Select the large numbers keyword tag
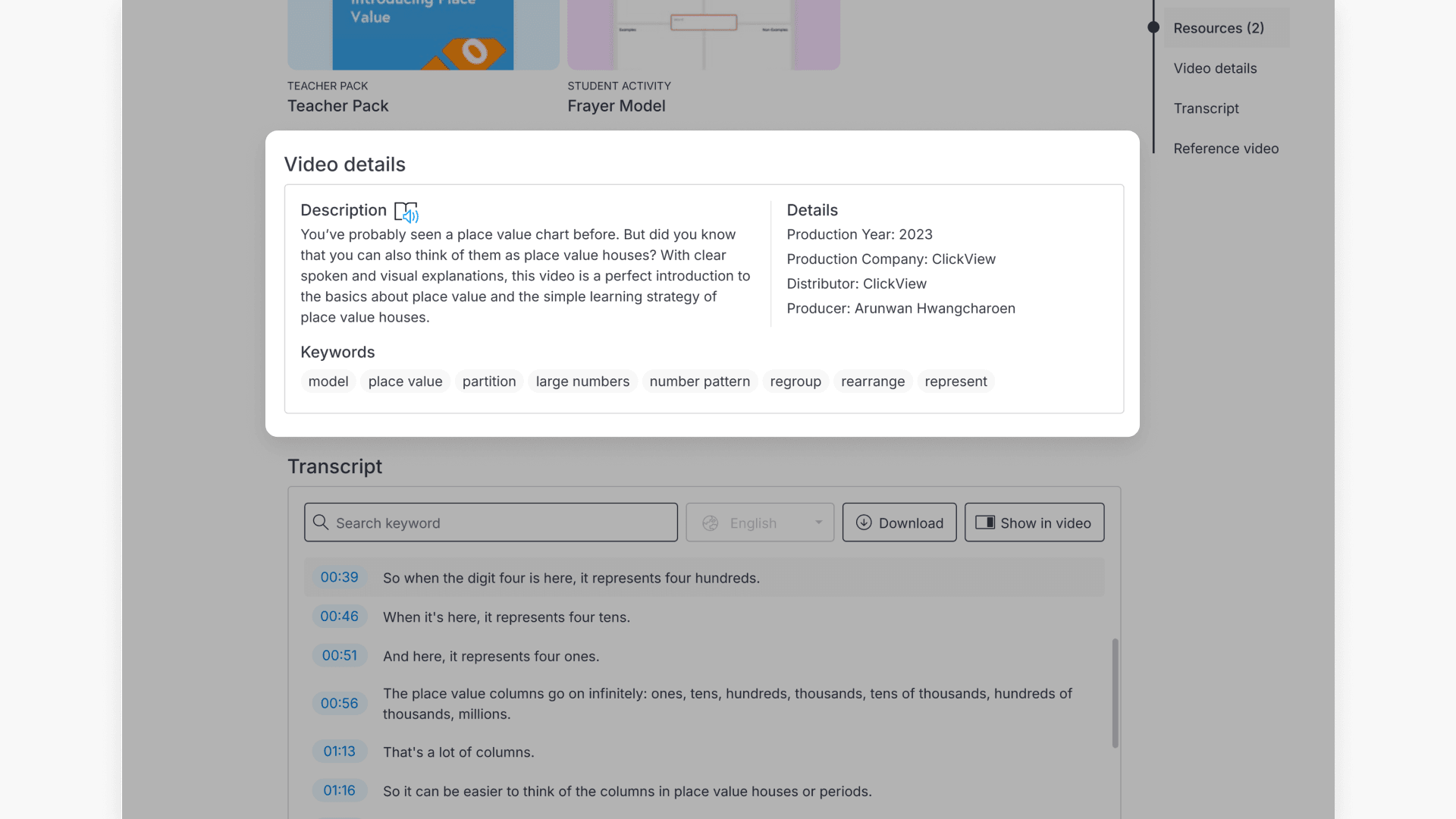This screenshot has height=819, width=1456. tap(582, 381)
